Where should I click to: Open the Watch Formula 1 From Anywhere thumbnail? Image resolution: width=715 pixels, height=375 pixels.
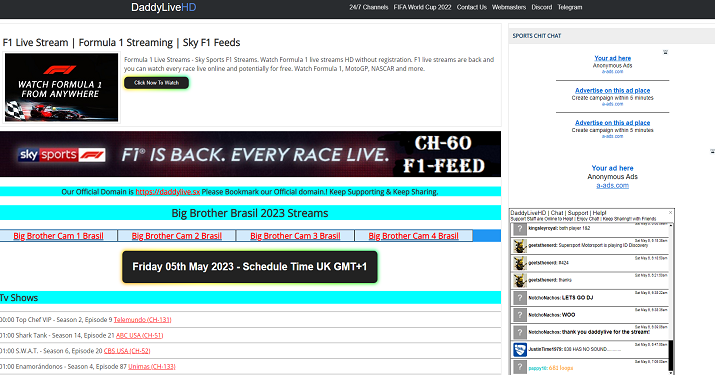click(62, 87)
